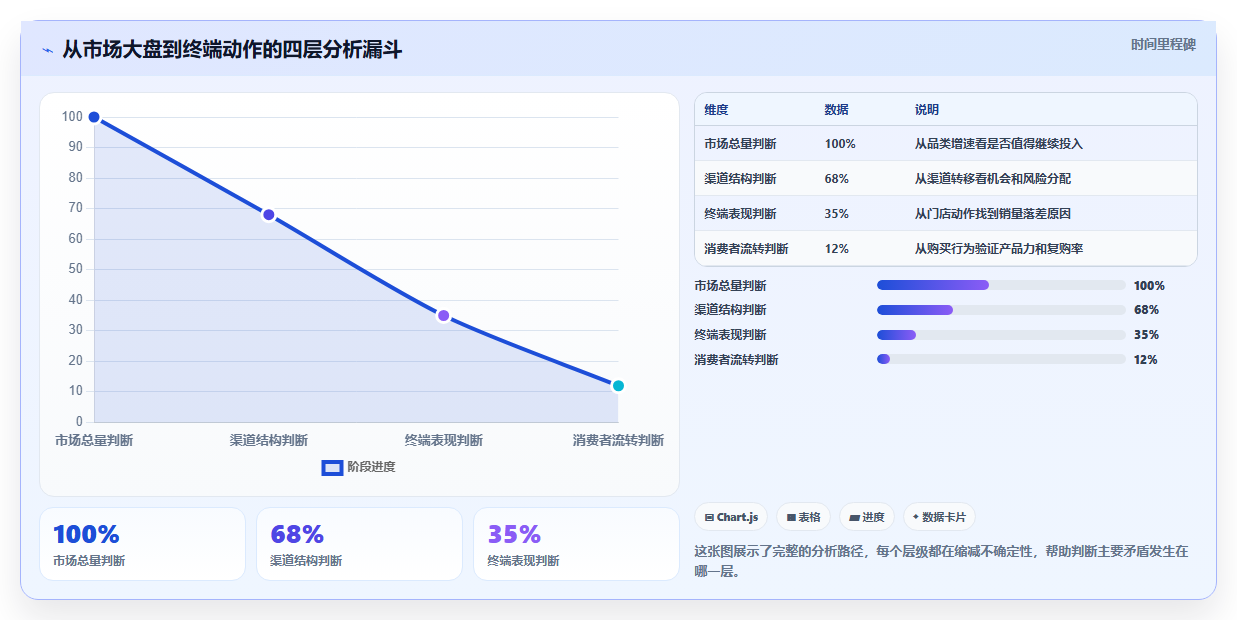This screenshot has height=620, width=1237.
Task: Click the 阶段进度 legend color box
Action: [x=332, y=467]
